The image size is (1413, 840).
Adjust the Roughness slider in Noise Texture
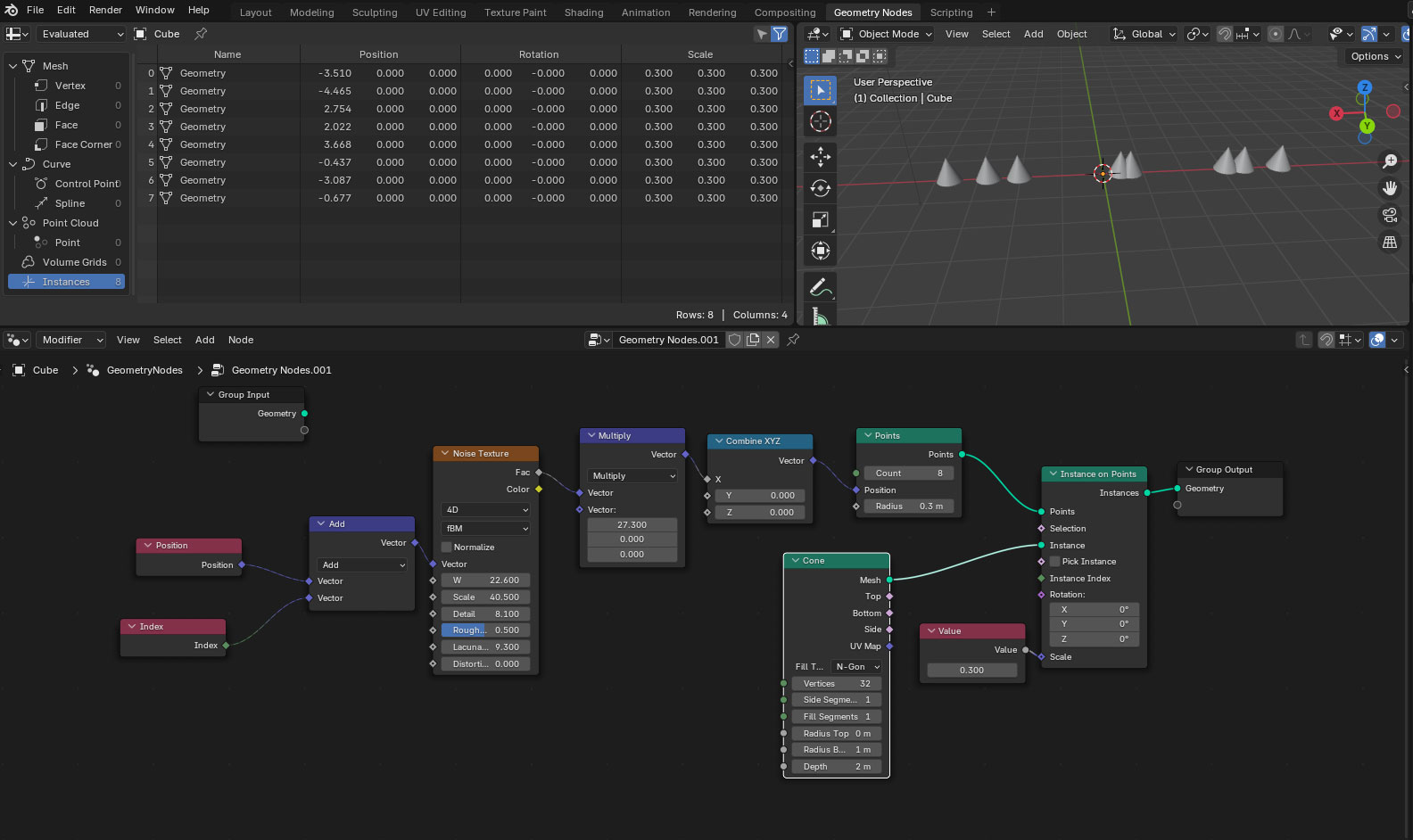tap(485, 630)
